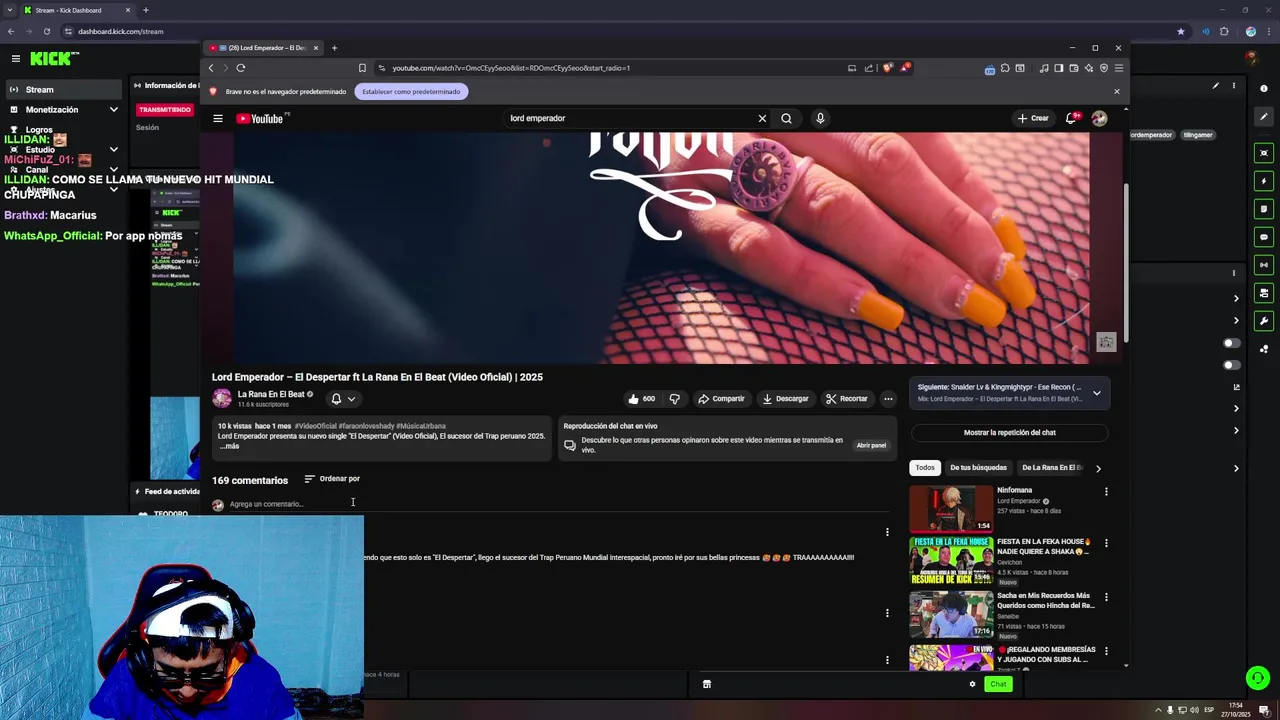The height and width of the screenshot is (720, 1280).
Task: Open Ordenar por comments sorting
Action: (332, 479)
